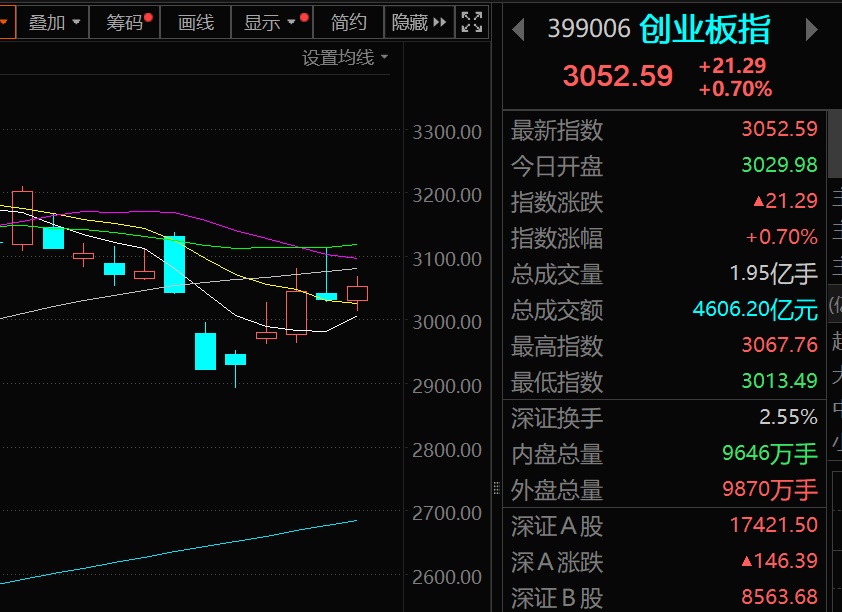
Task: Expand the 设置均线 moving average settings
Action: point(345,58)
